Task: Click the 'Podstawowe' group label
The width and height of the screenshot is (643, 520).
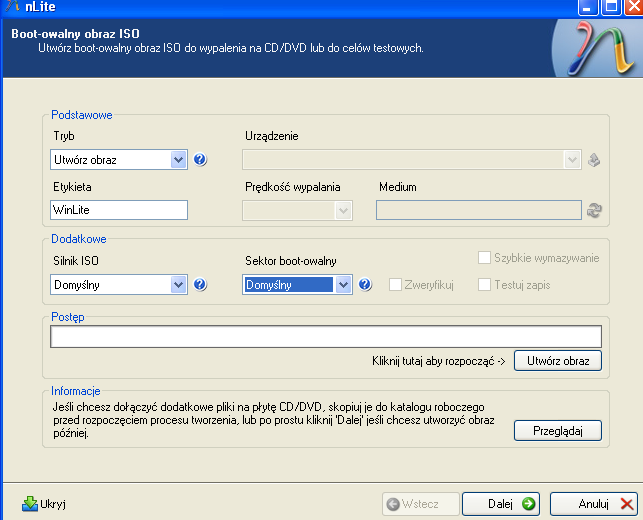Action: tap(82, 115)
